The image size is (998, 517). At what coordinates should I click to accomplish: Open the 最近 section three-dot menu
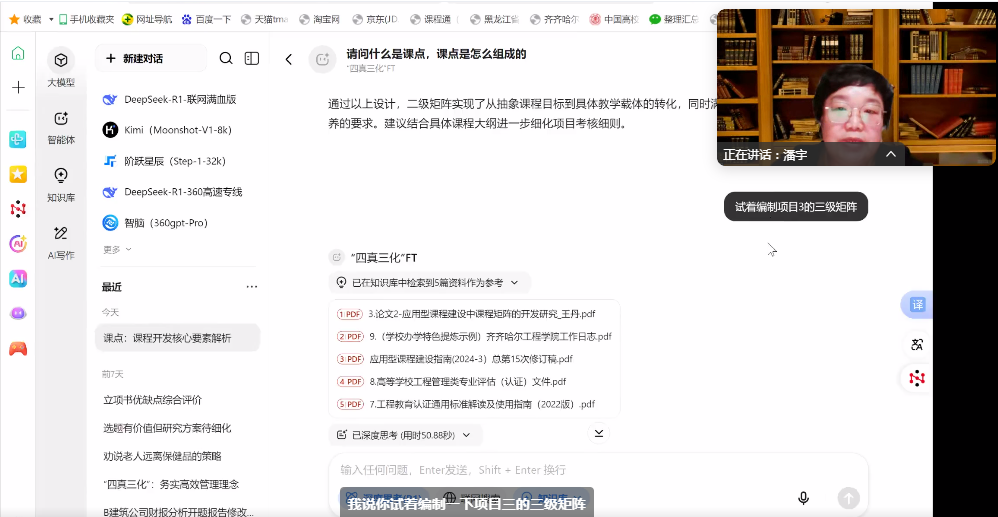[252, 287]
